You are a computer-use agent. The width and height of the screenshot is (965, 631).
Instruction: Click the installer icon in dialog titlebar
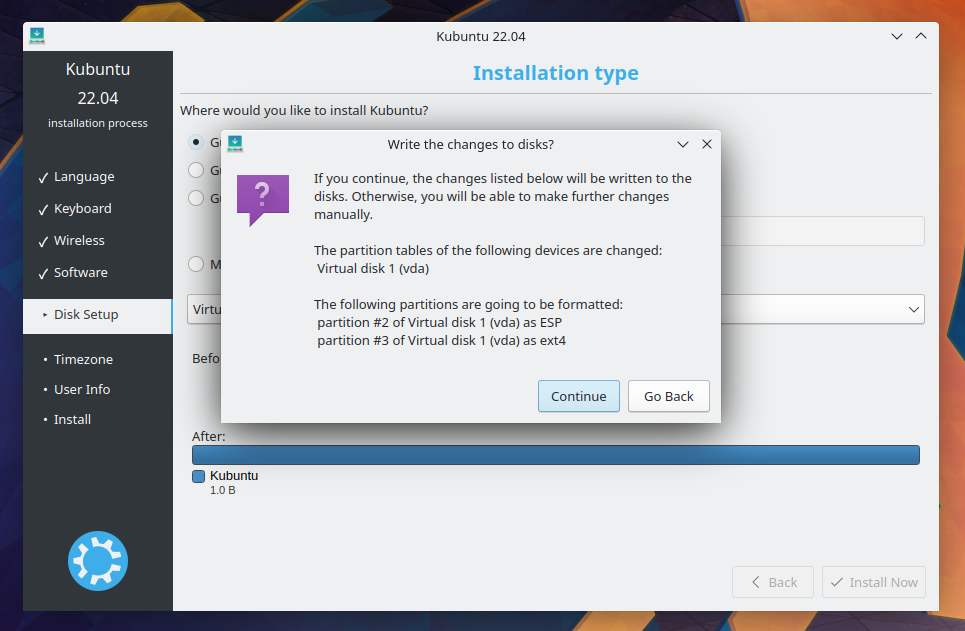[235, 143]
